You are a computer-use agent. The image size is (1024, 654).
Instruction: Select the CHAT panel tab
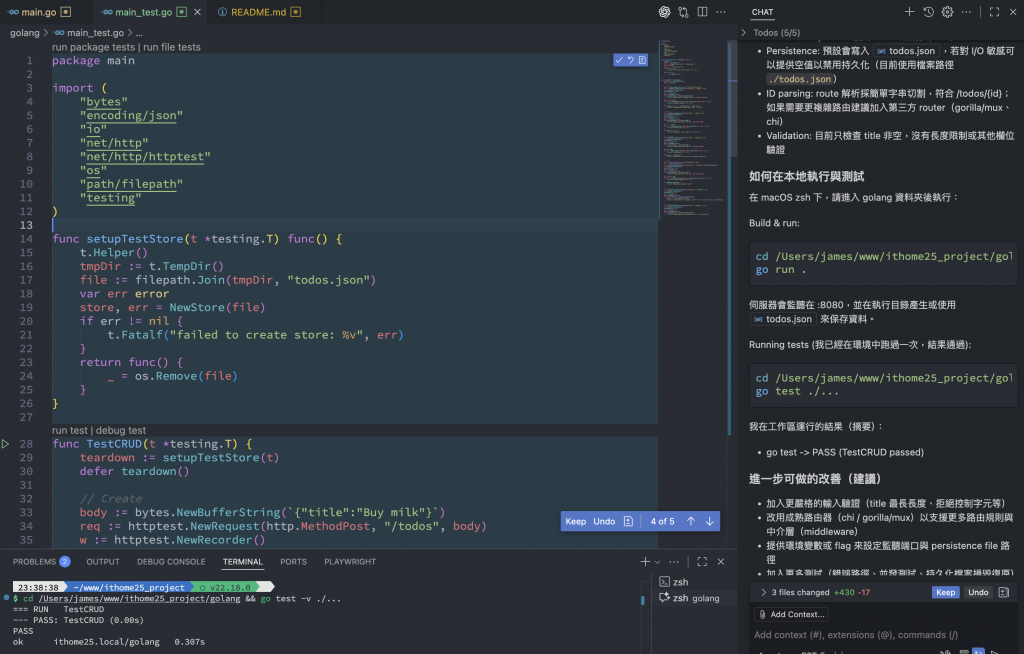coord(762,12)
